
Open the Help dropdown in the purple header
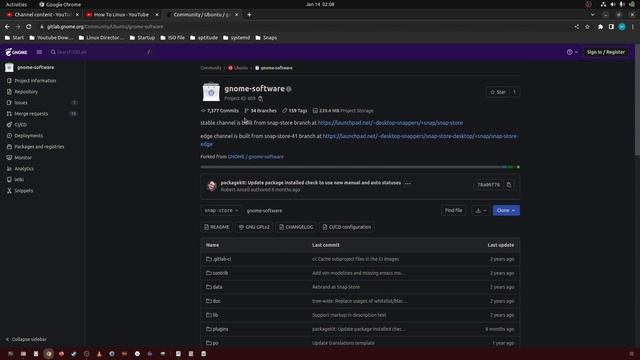pyautogui.click(x=572, y=52)
